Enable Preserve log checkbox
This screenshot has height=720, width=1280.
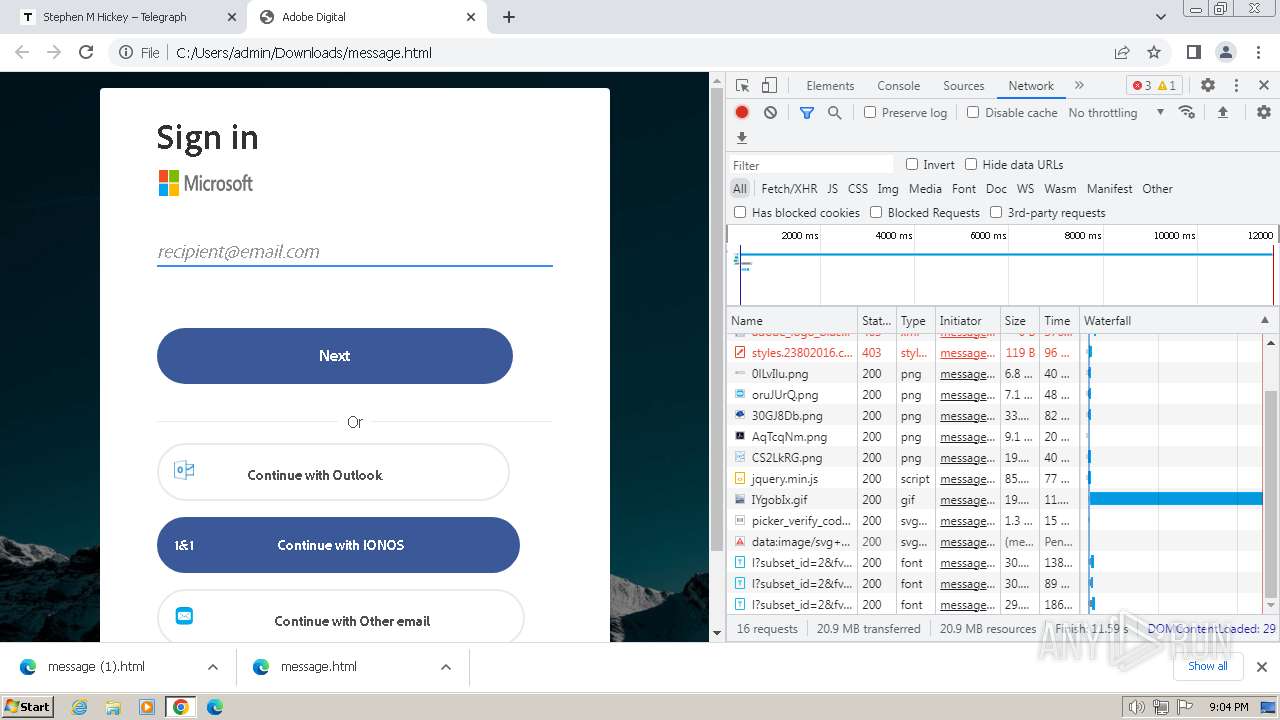(x=870, y=113)
